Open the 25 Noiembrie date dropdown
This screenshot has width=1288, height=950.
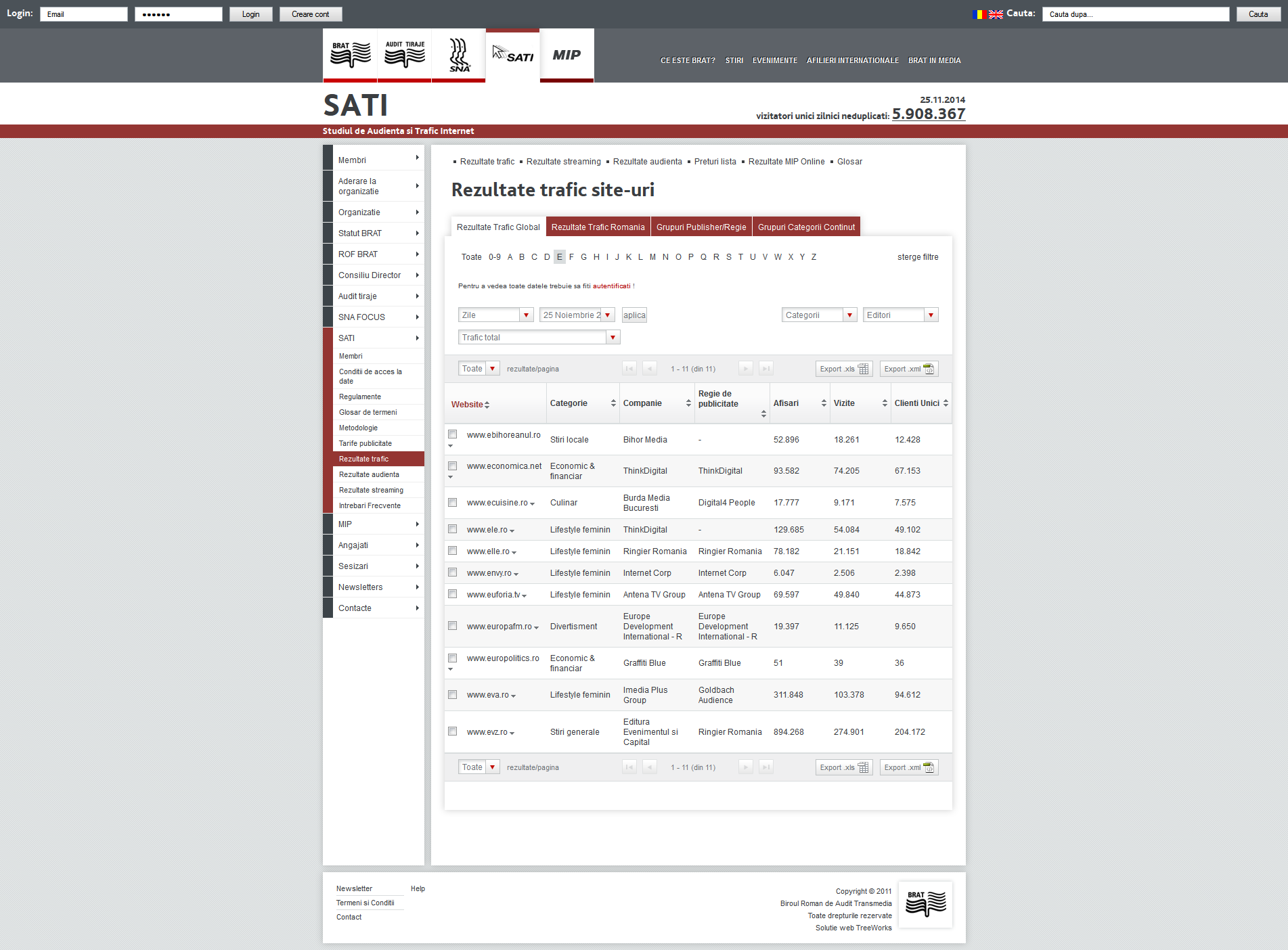(577, 315)
